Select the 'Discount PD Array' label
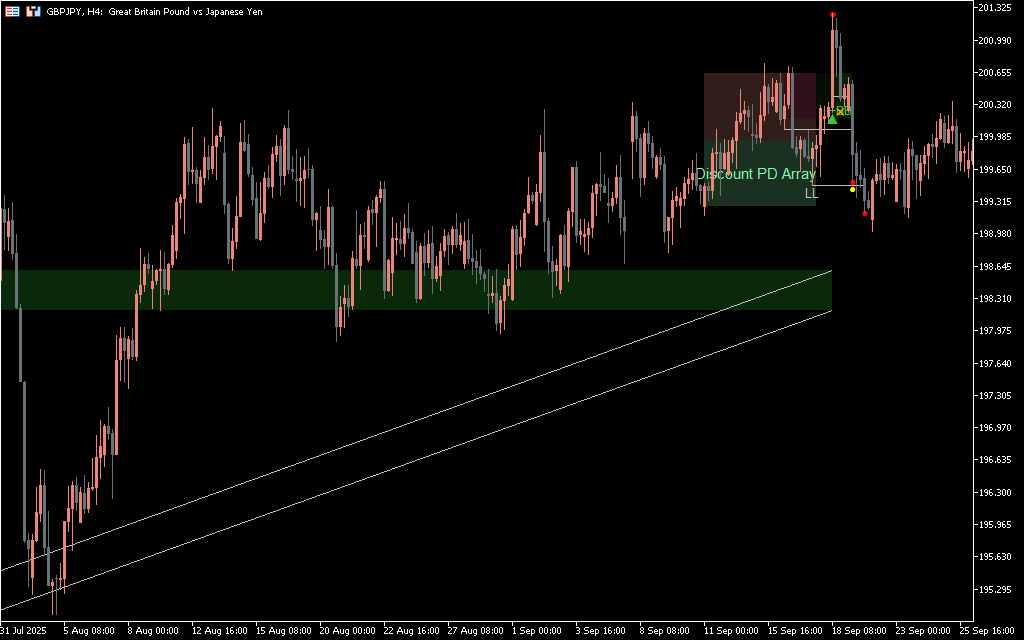The image size is (1024, 640). click(x=756, y=174)
